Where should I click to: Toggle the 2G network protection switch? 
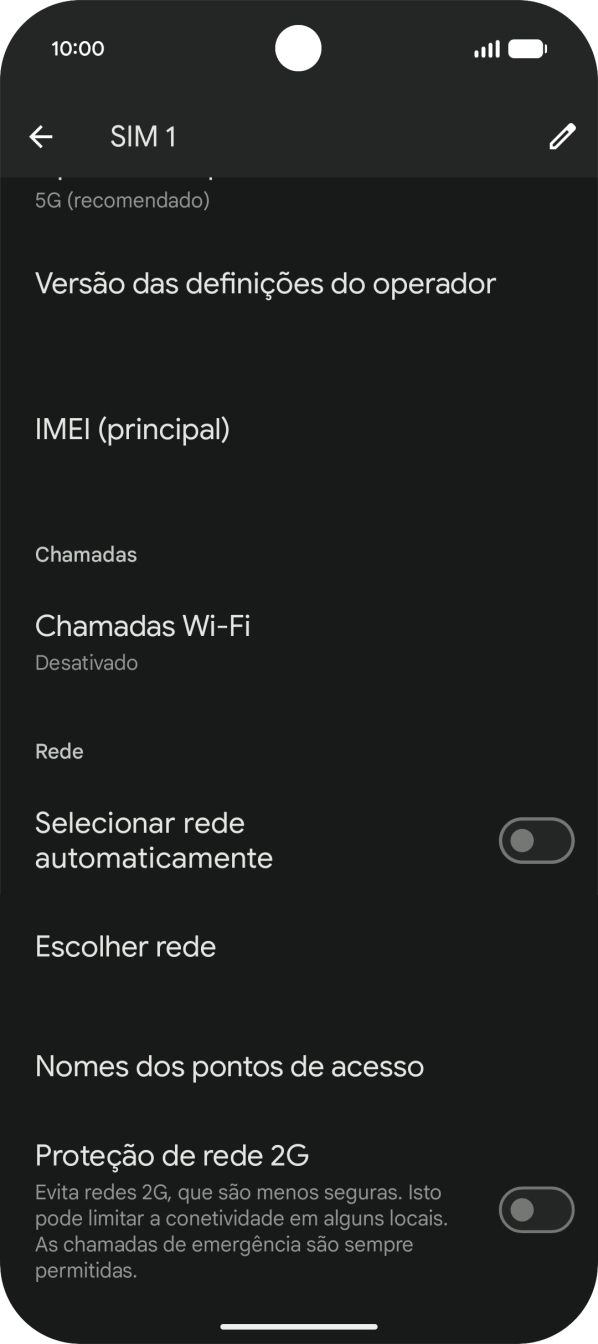[536, 1209]
